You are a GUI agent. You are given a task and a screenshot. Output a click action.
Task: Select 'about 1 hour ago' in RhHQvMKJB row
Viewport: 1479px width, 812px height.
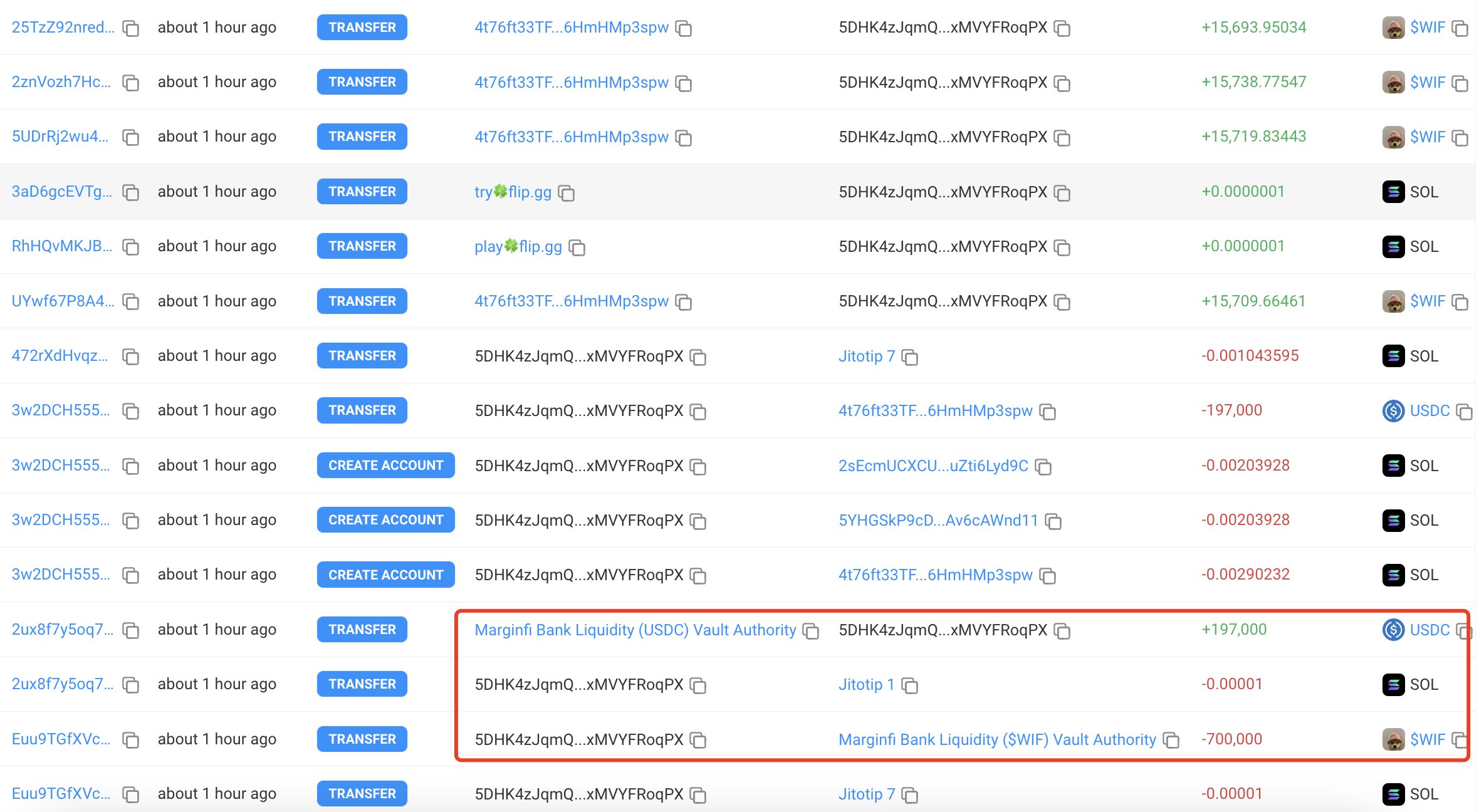pos(217,246)
